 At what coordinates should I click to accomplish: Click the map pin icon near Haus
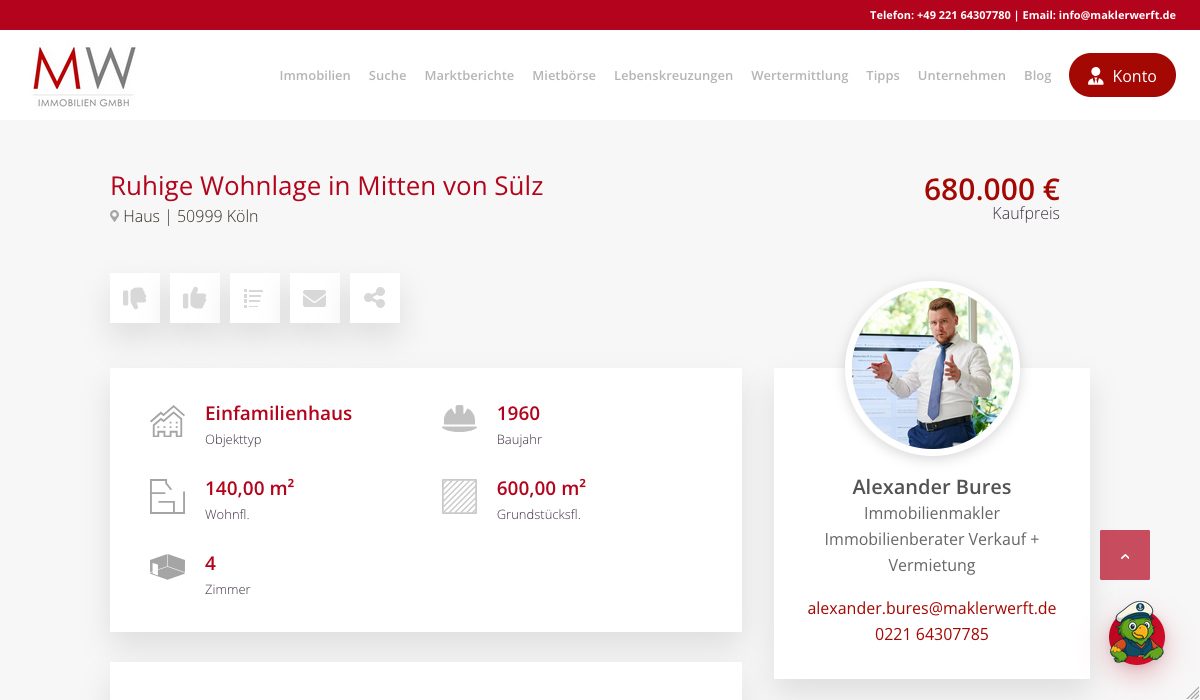114,216
